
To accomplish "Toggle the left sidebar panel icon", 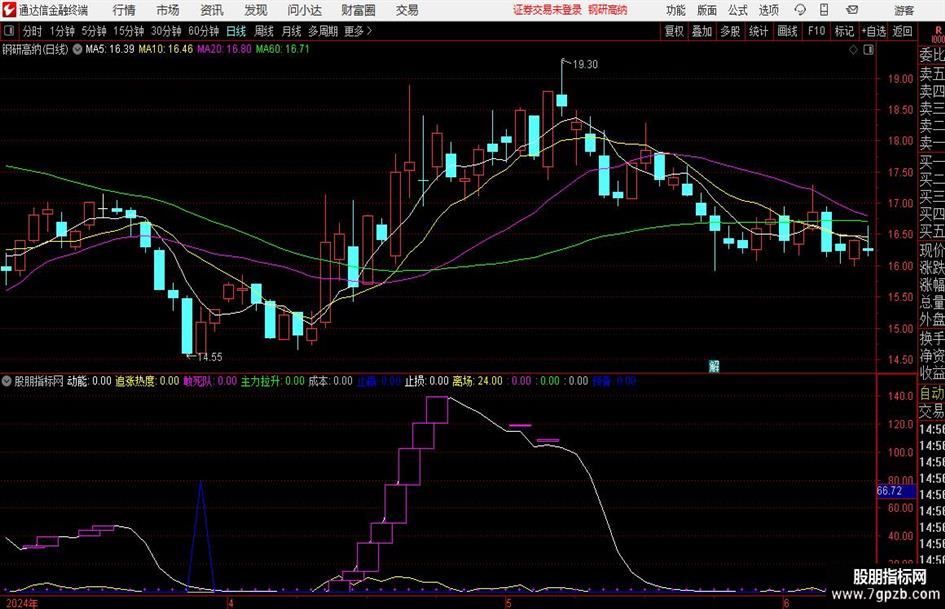I will click(x=8, y=31).
